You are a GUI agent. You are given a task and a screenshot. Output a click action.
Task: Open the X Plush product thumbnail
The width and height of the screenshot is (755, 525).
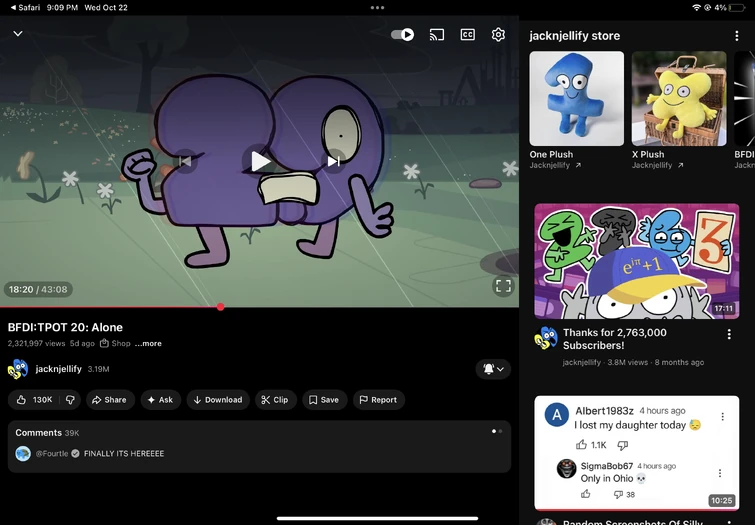point(678,98)
